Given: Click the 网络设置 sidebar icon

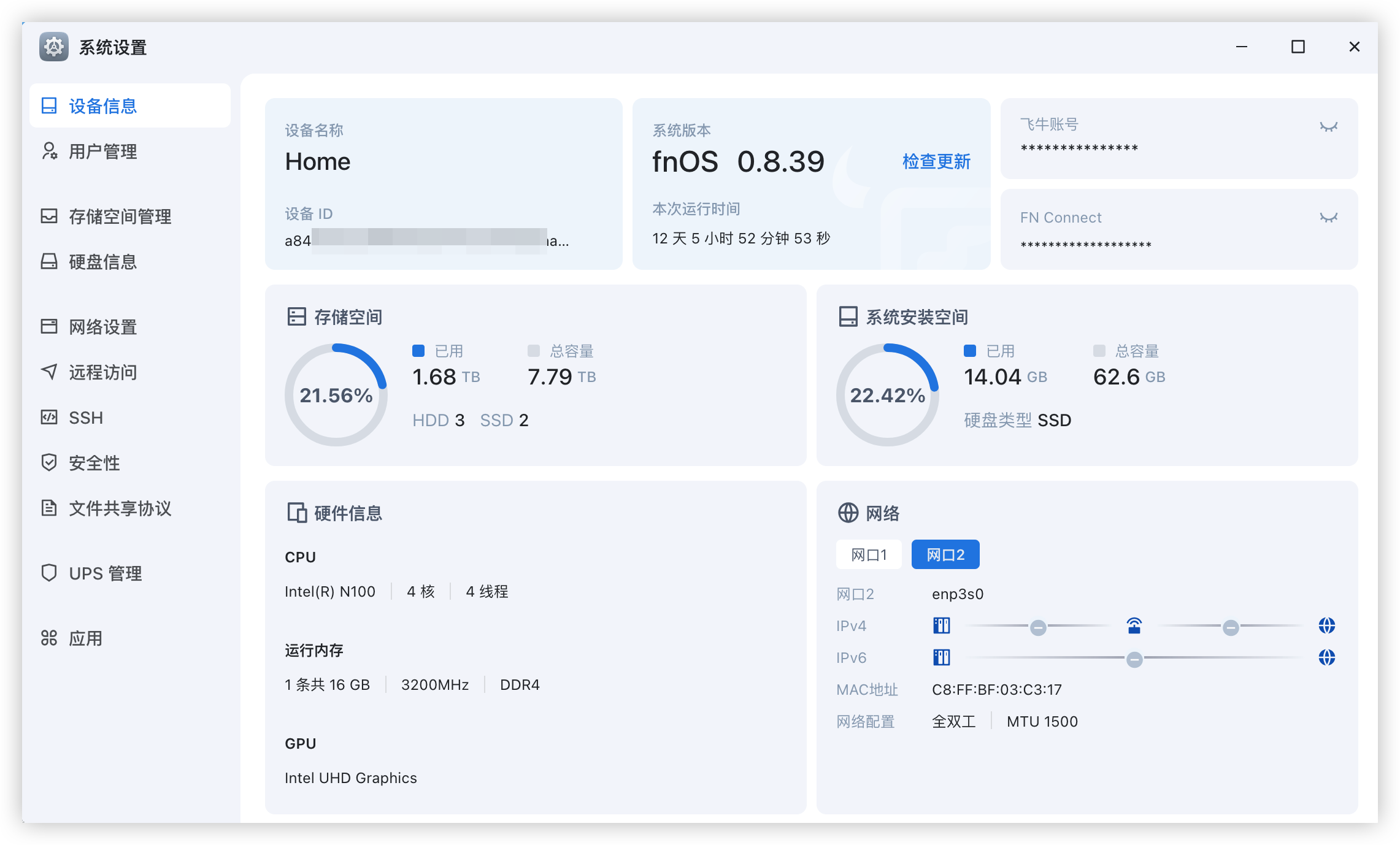Looking at the screenshot, I should [x=49, y=327].
